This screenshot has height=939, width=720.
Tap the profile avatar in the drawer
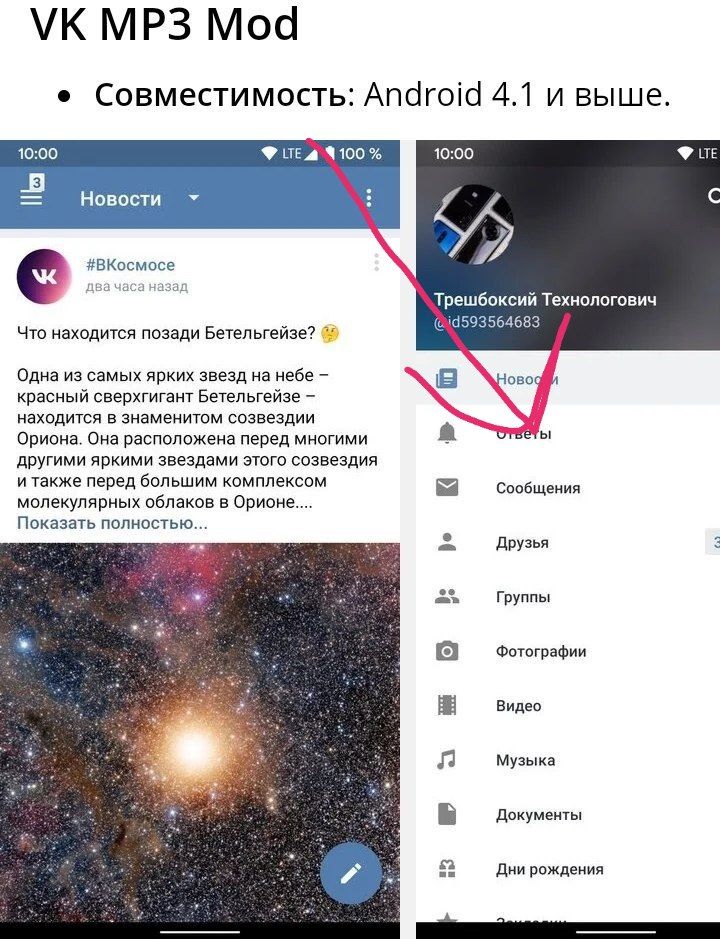473,224
